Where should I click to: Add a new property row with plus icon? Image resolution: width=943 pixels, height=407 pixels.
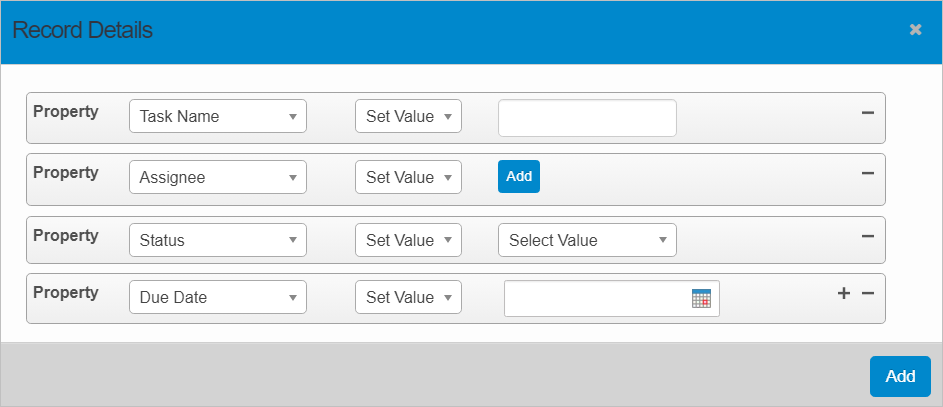tap(843, 293)
